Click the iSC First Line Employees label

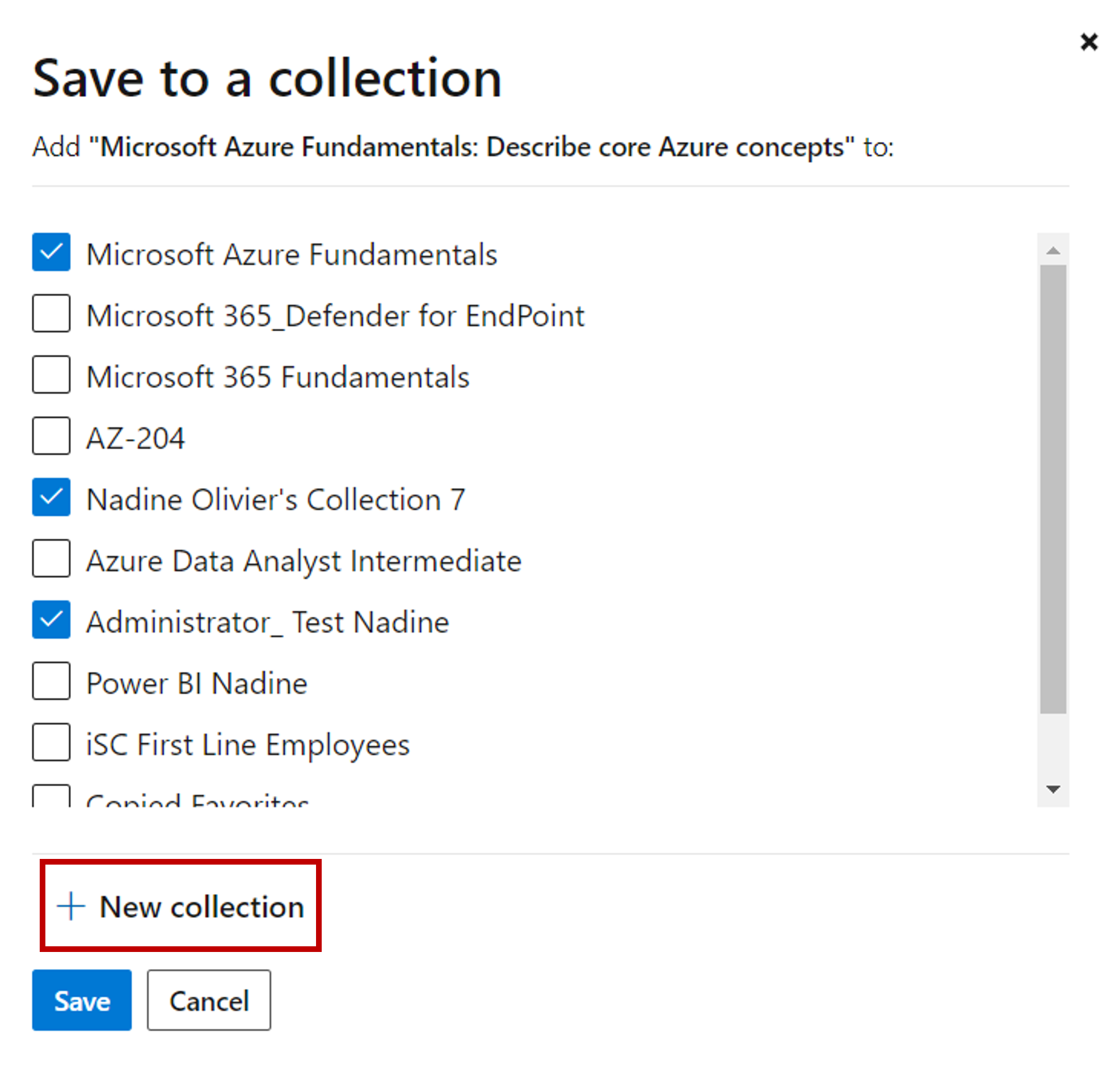click(248, 745)
